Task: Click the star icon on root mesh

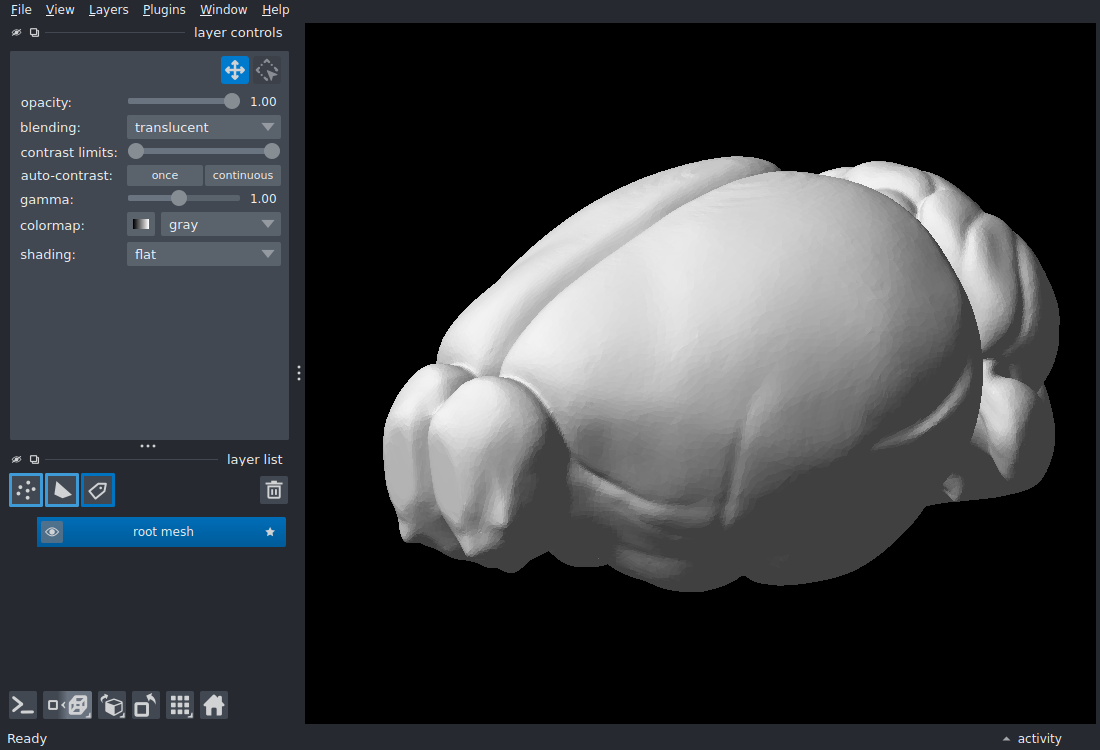Action: coord(270,532)
